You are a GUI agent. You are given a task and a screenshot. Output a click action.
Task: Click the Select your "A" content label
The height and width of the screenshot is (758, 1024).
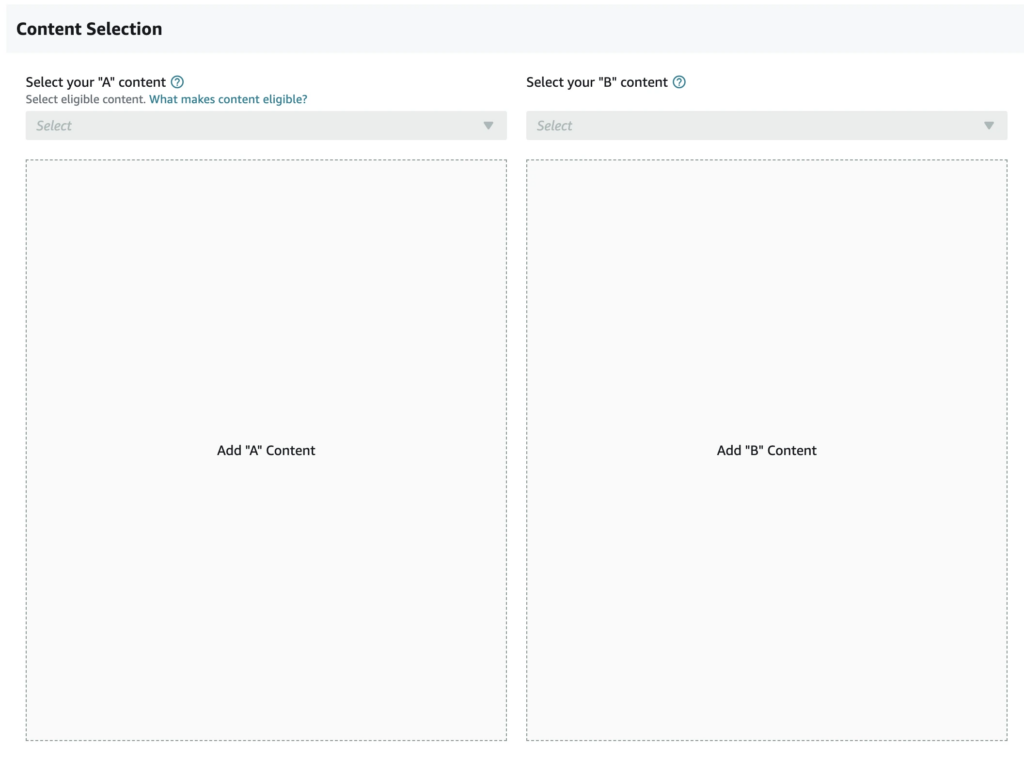(95, 82)
